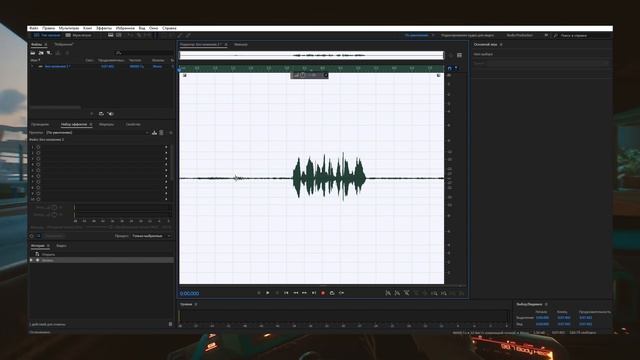
Task: Start recording with the red Record button
Action: tap(323, 293)
